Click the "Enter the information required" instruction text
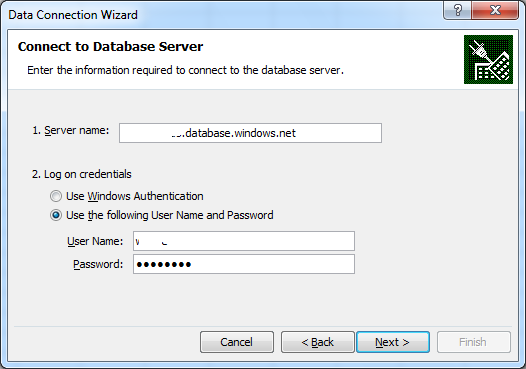 pos(186,70)
